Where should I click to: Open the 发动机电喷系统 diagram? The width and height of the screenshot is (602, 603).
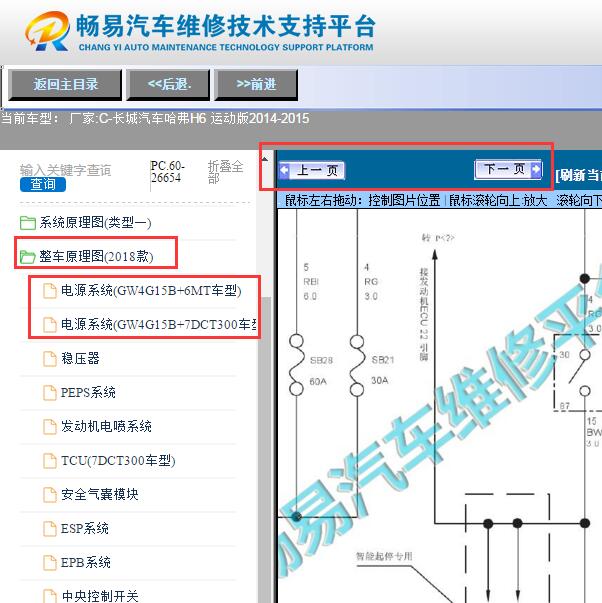coord(106,426)
